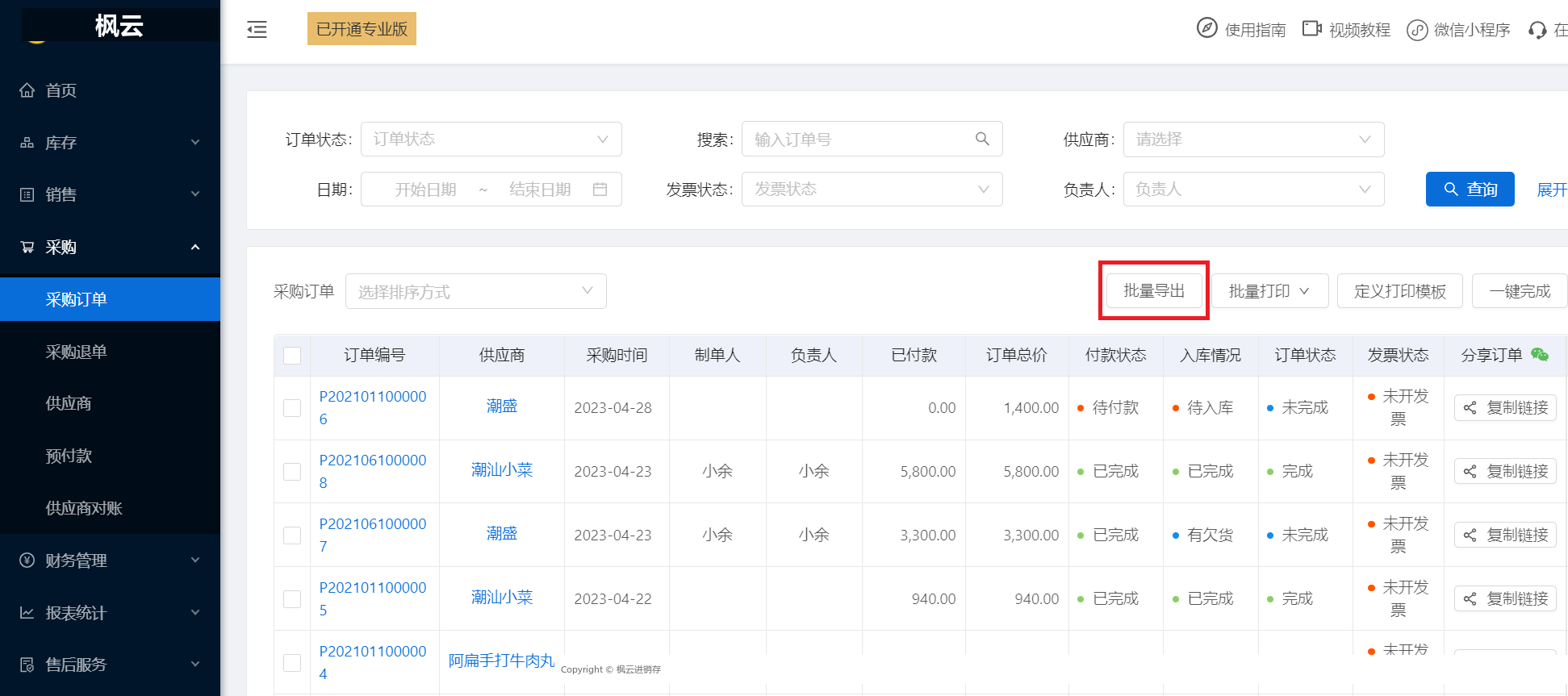Click the video icon for 视频教程
1568x696 pixels.
(1311, 29)
